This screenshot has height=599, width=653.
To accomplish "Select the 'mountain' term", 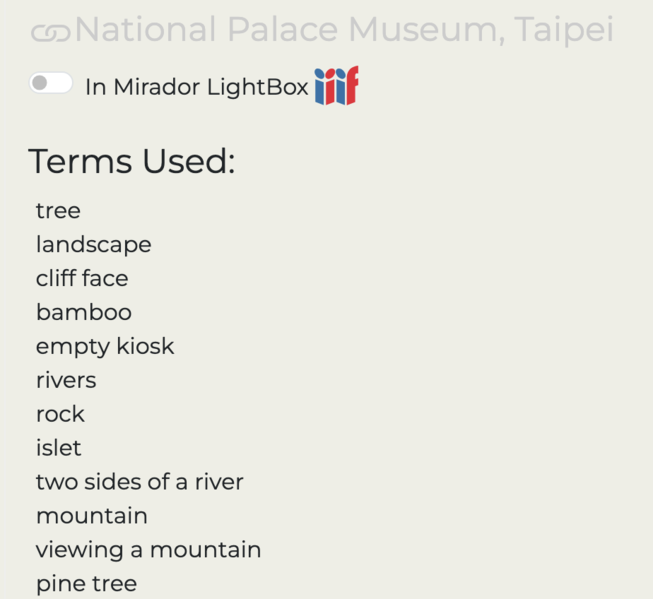I will 91,516.
